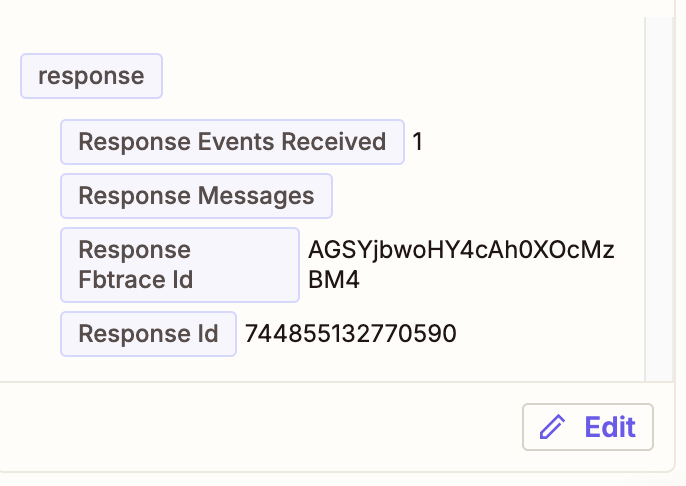Select the Response Id field label
Image resolution: width=686 pixels, height=486 pixels.
coord(148,333)
